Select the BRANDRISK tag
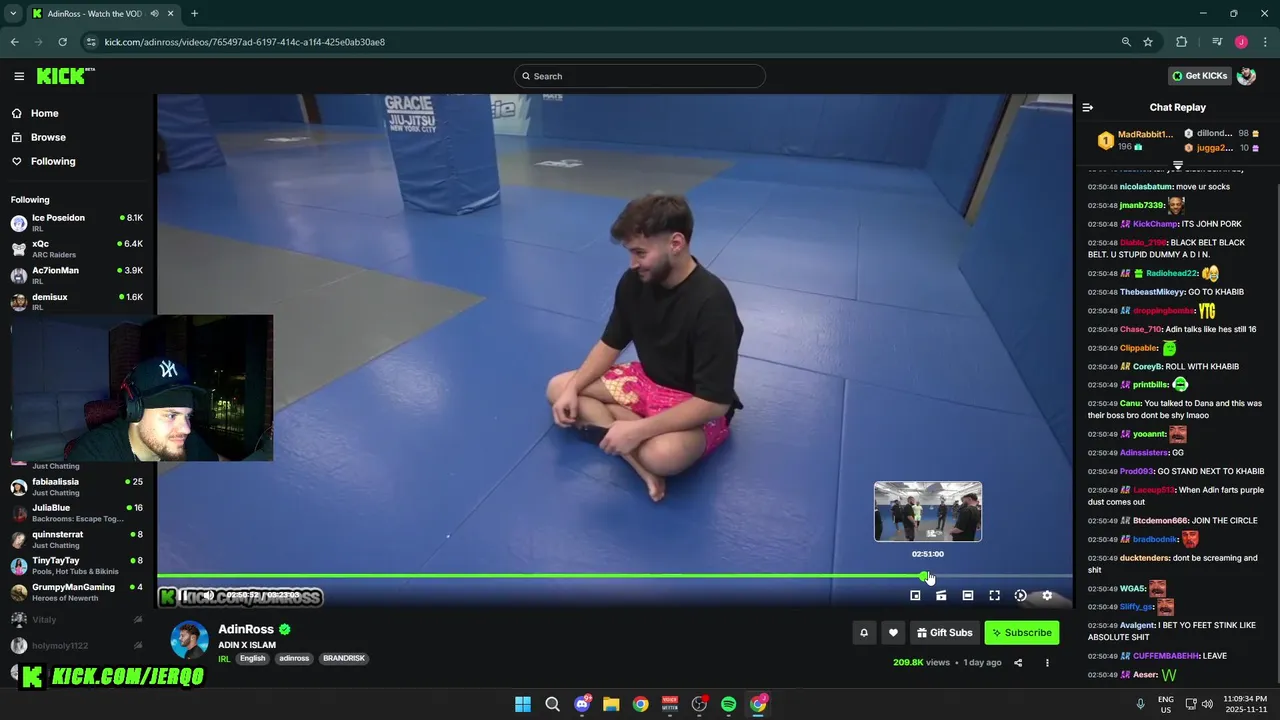Viewport: 1280px width, 720px height. [x=344, y=659]
